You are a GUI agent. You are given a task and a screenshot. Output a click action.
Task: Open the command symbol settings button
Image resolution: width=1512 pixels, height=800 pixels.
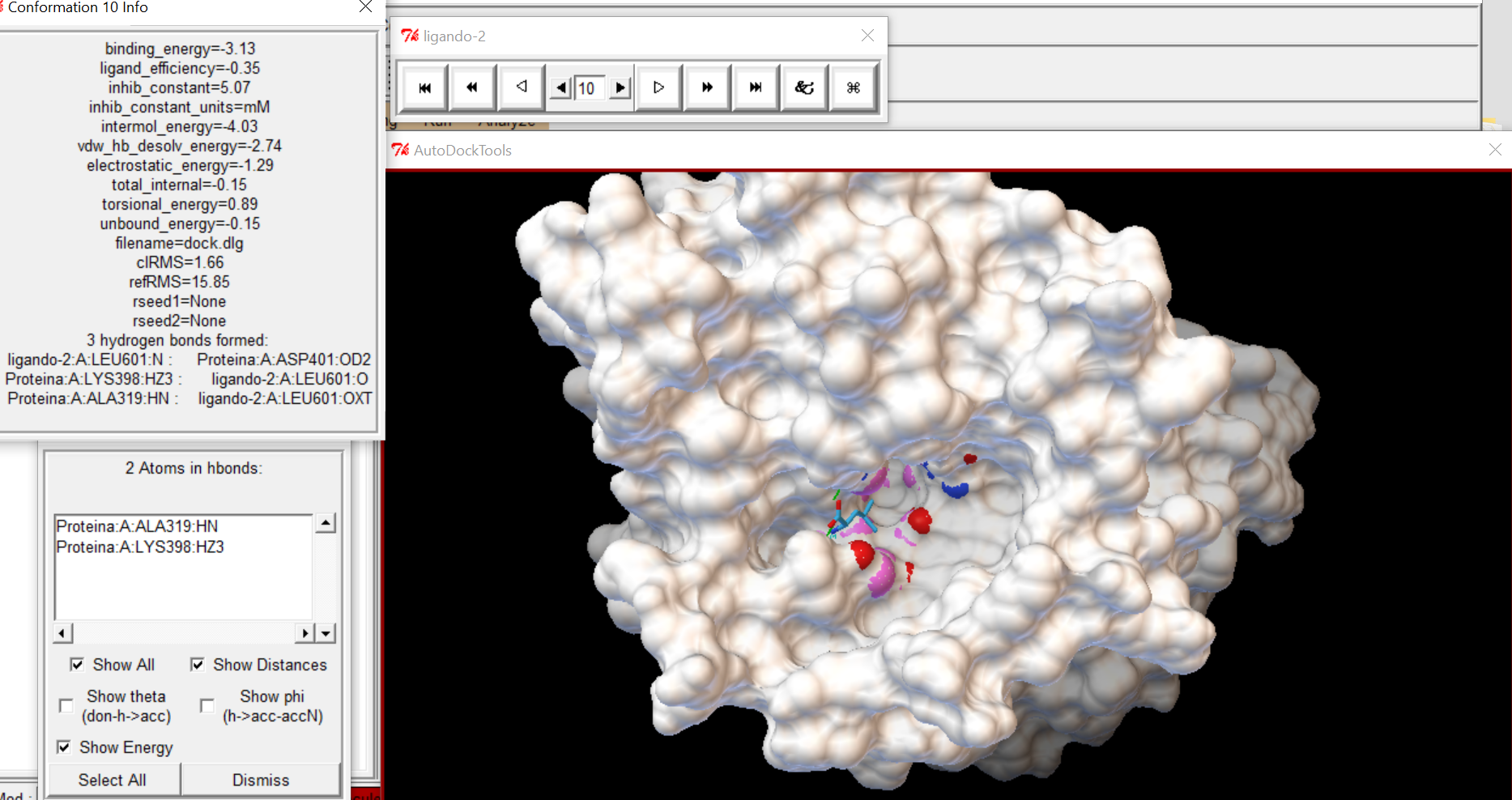tap(853, 87)
